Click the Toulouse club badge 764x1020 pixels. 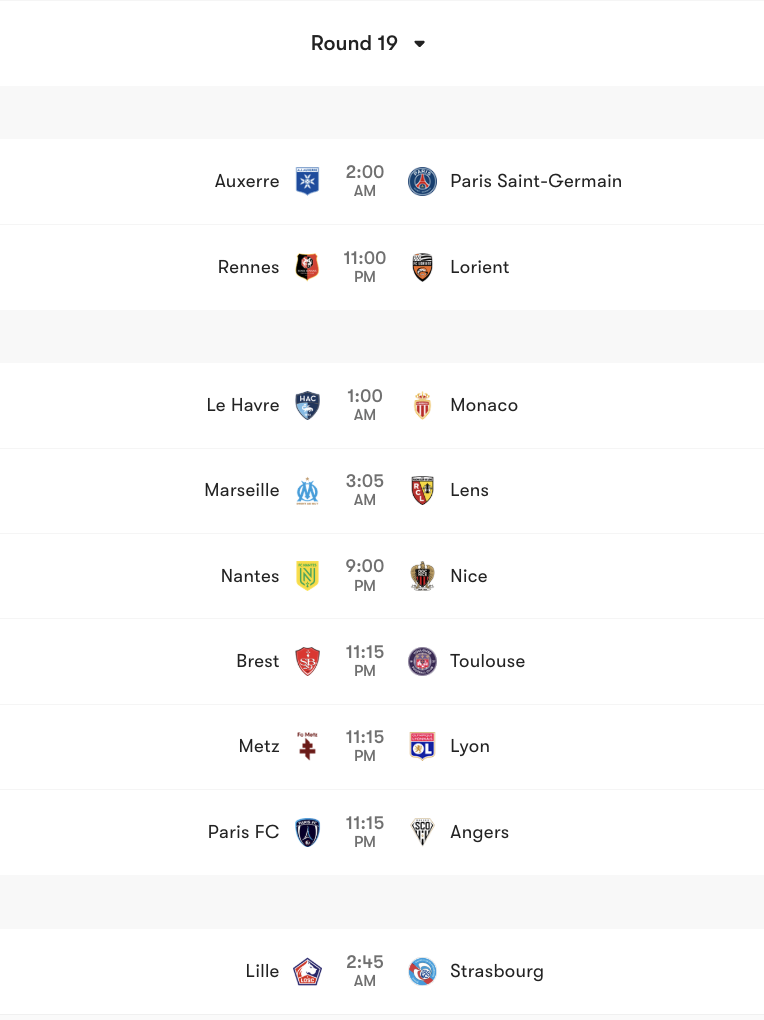pyautogui.click(x=422, y=661)
